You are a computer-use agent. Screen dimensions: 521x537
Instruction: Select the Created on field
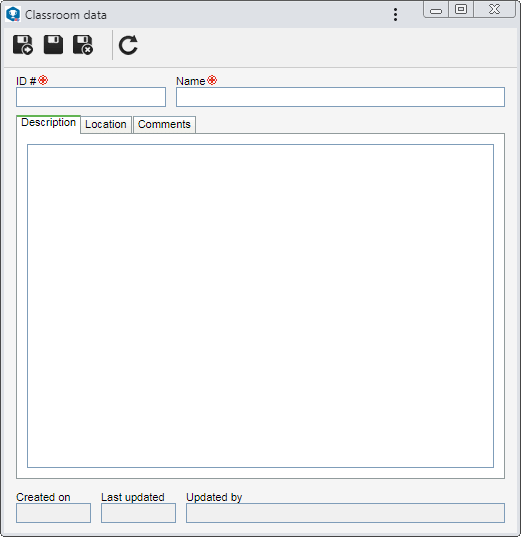pyautogui.click(x=53, y=513)
